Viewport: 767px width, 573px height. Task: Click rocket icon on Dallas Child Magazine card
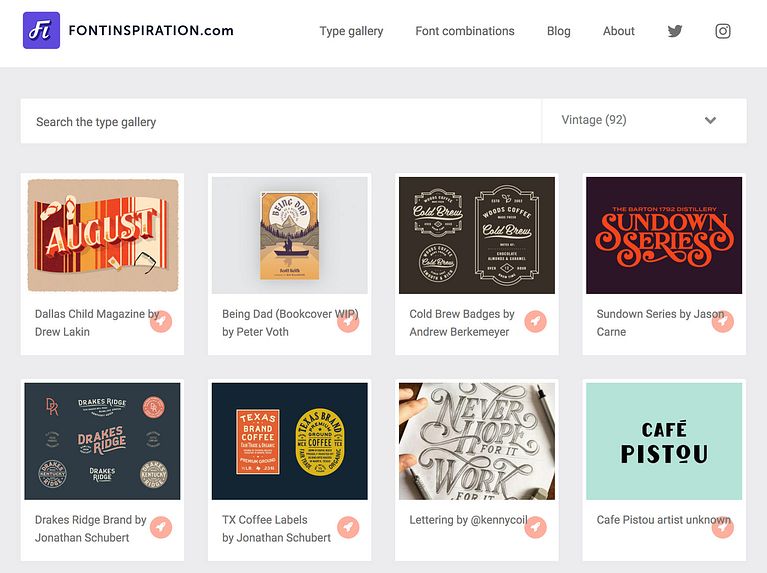(161, 321)
